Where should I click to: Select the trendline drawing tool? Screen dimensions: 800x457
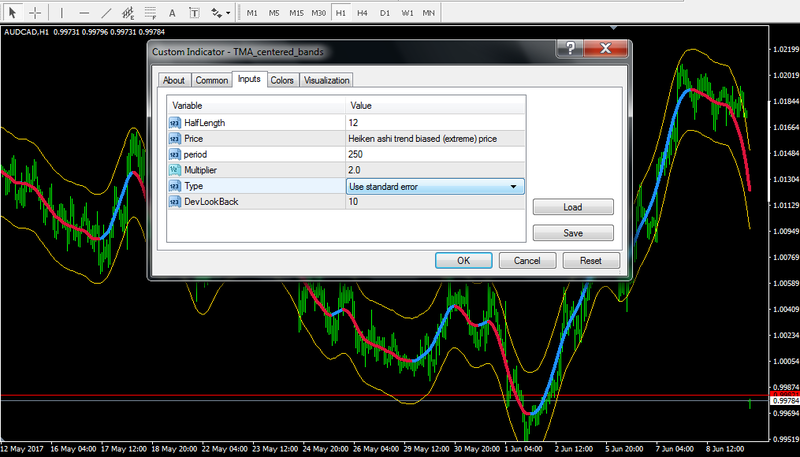click(x=106, y=13)
